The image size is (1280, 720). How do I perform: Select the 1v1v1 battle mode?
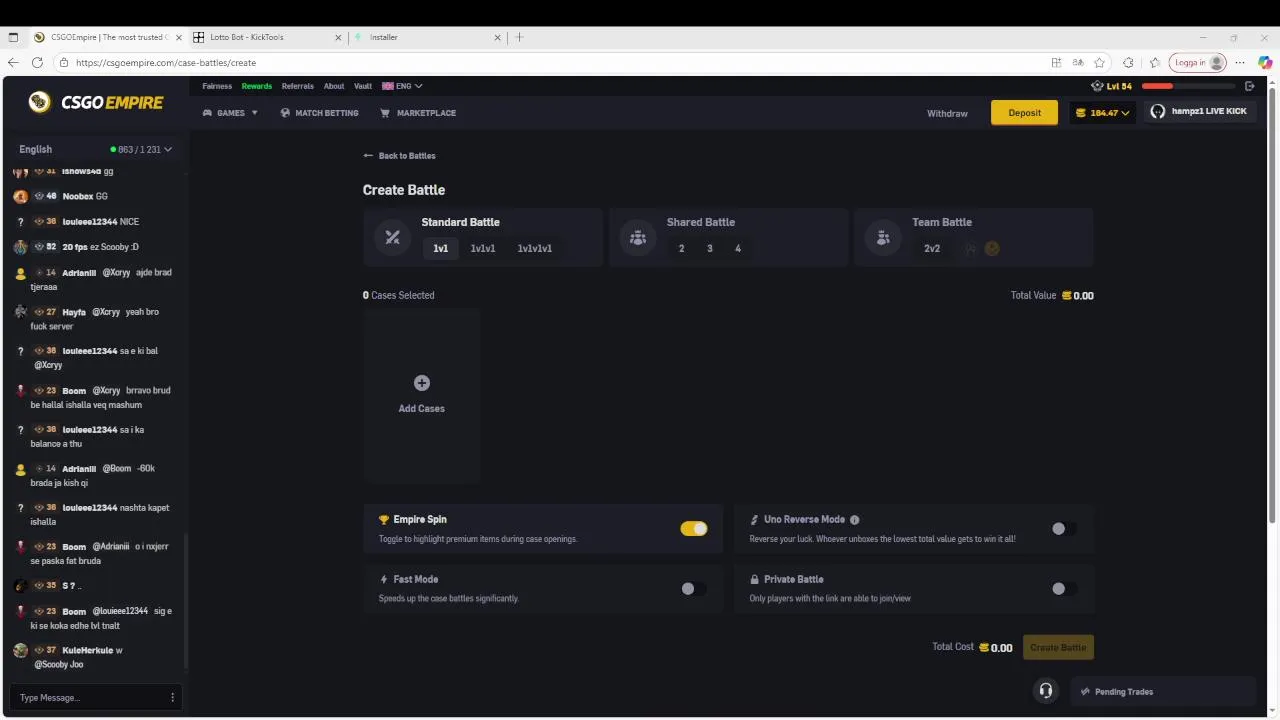pos(483,249)
